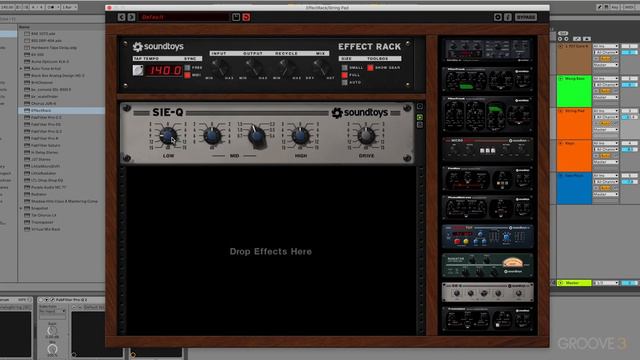Select the MicroShift toolbox thumbnail
640x360 pixels.
[487, 149]
